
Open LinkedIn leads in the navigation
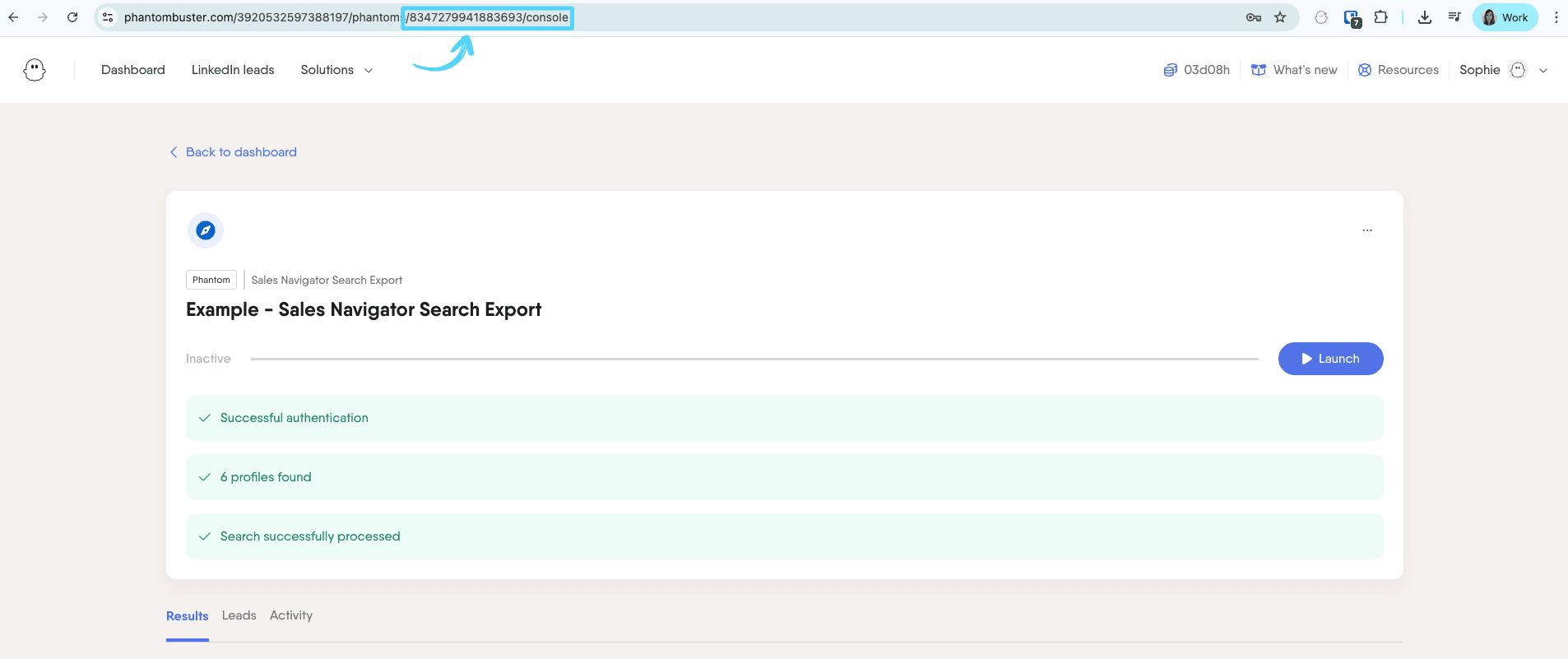pos(233,70)
